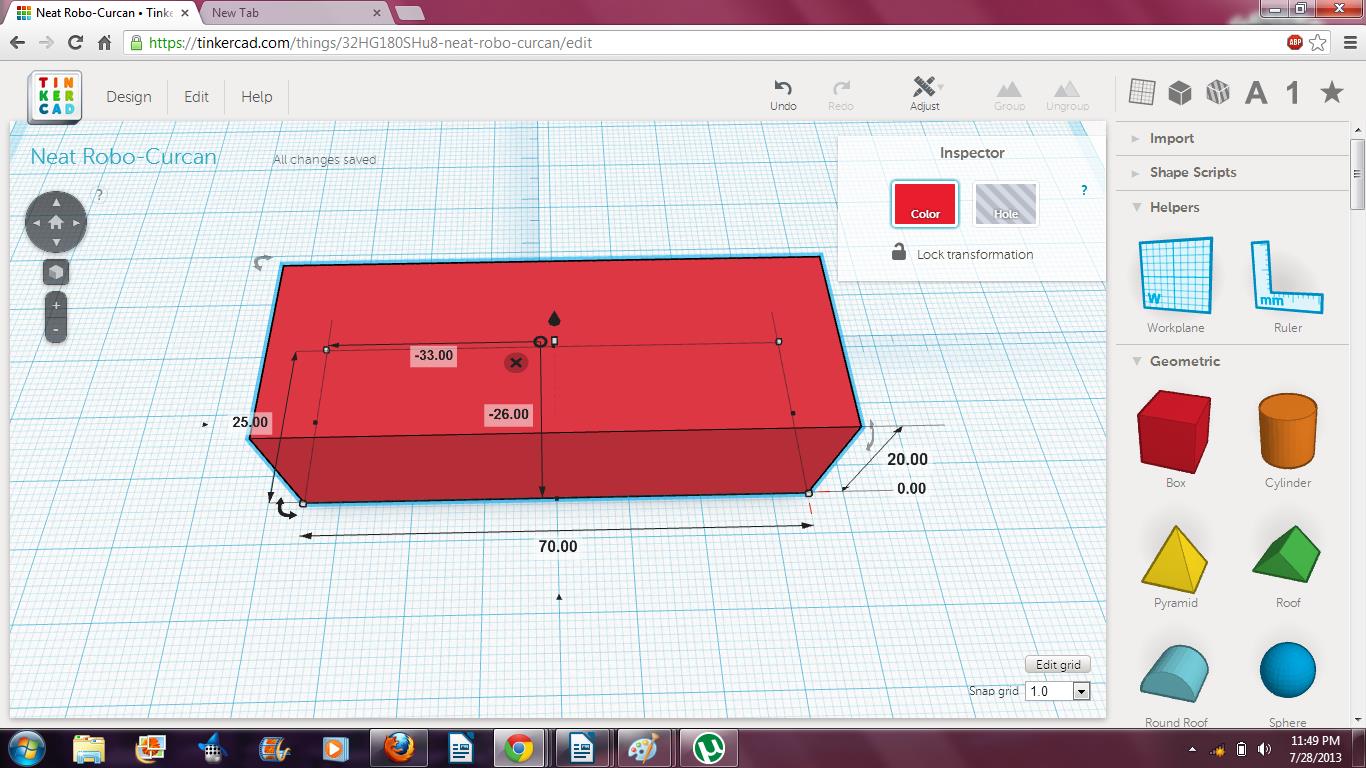Click the Edit grid button
The width and height of the screenshot is (1366, 768).
(1058, 665)
